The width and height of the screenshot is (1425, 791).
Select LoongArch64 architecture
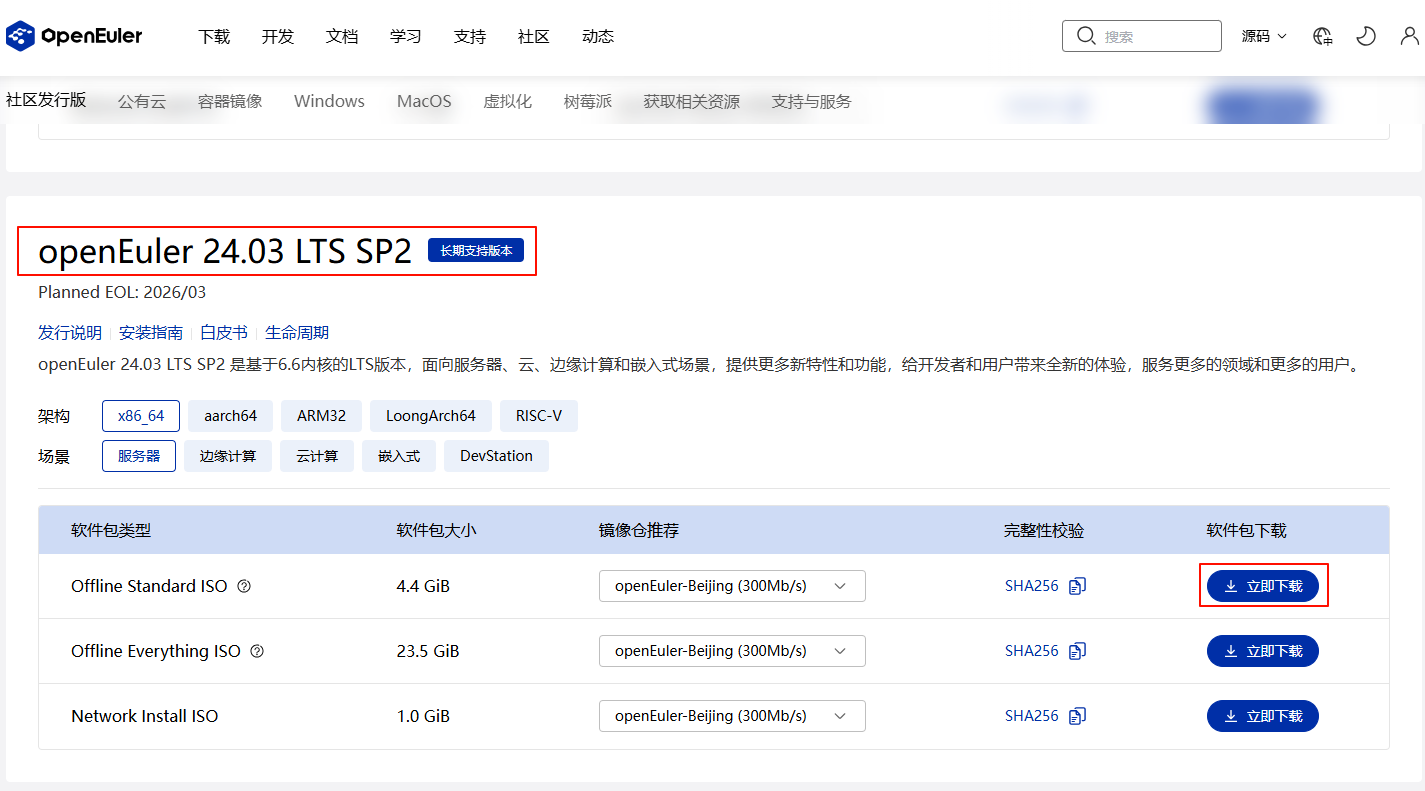tap(431, 416)
